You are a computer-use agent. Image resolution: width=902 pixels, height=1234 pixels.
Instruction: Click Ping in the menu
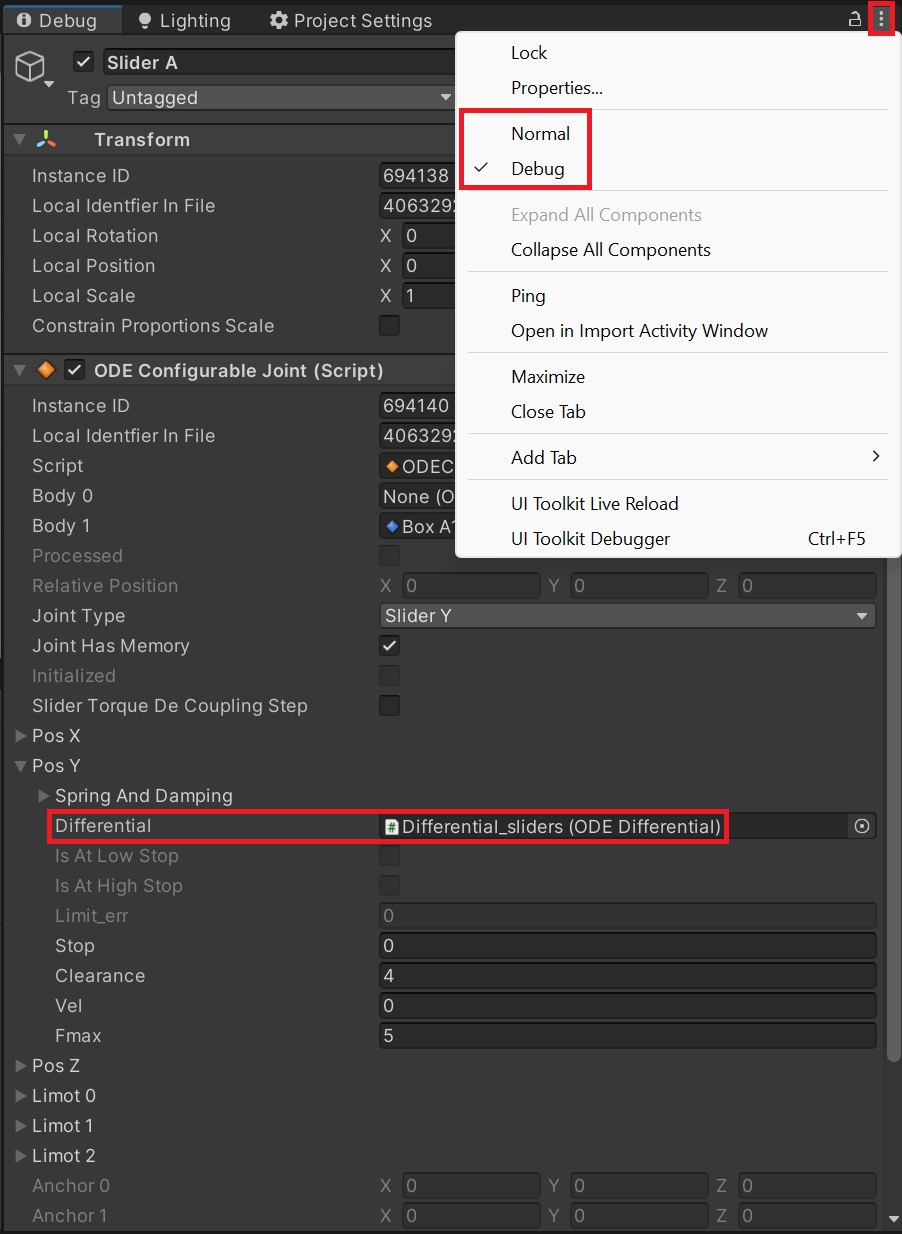pos(528,295)
